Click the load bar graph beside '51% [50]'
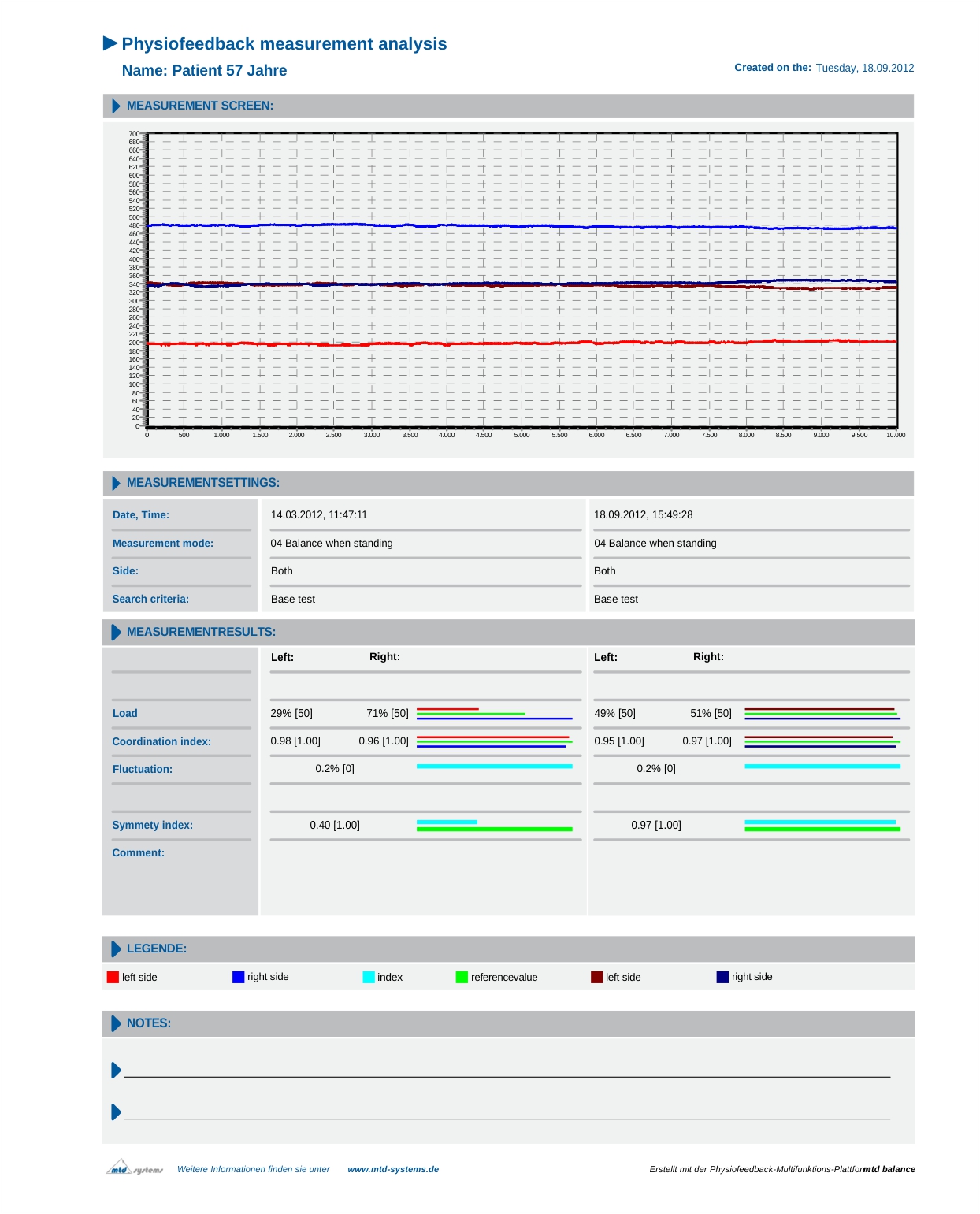The width and height of the screenshot is (980, 1214). [x=822, y=714]
